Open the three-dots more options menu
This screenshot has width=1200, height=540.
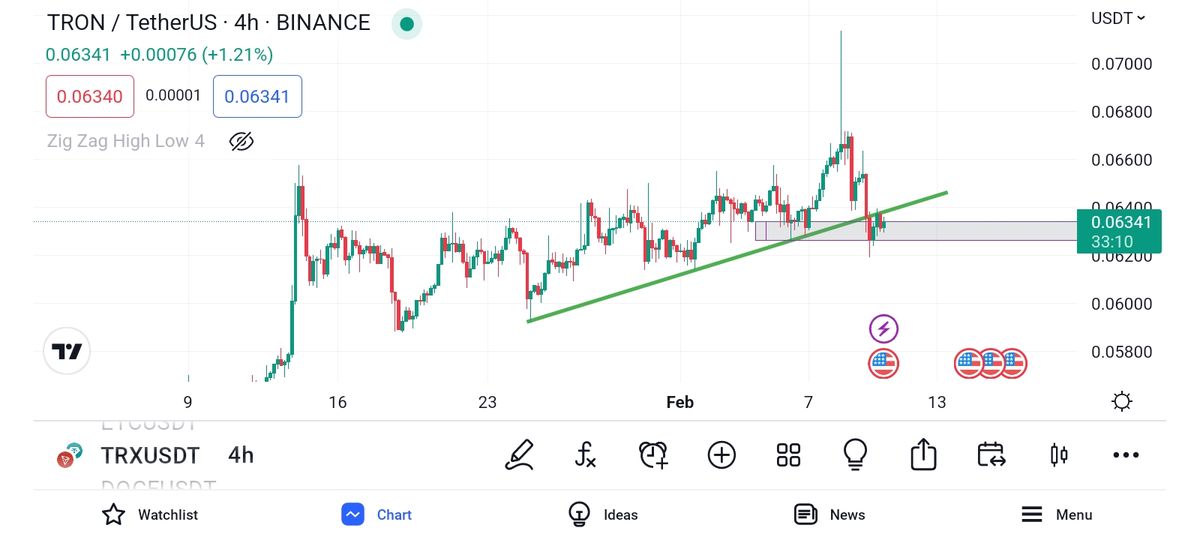(x=1126, y=455)
